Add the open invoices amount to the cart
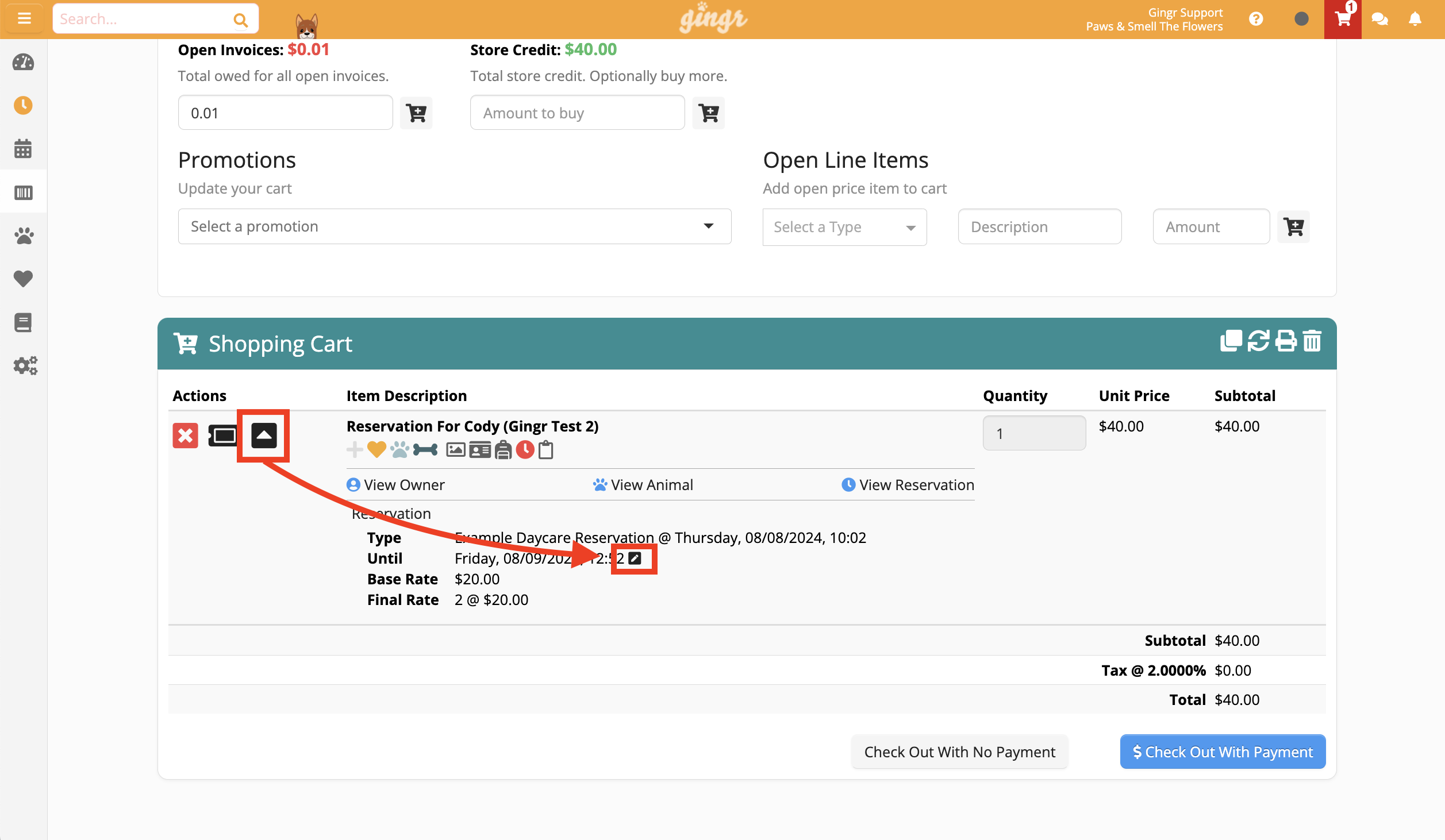 [x=416, y=113]
